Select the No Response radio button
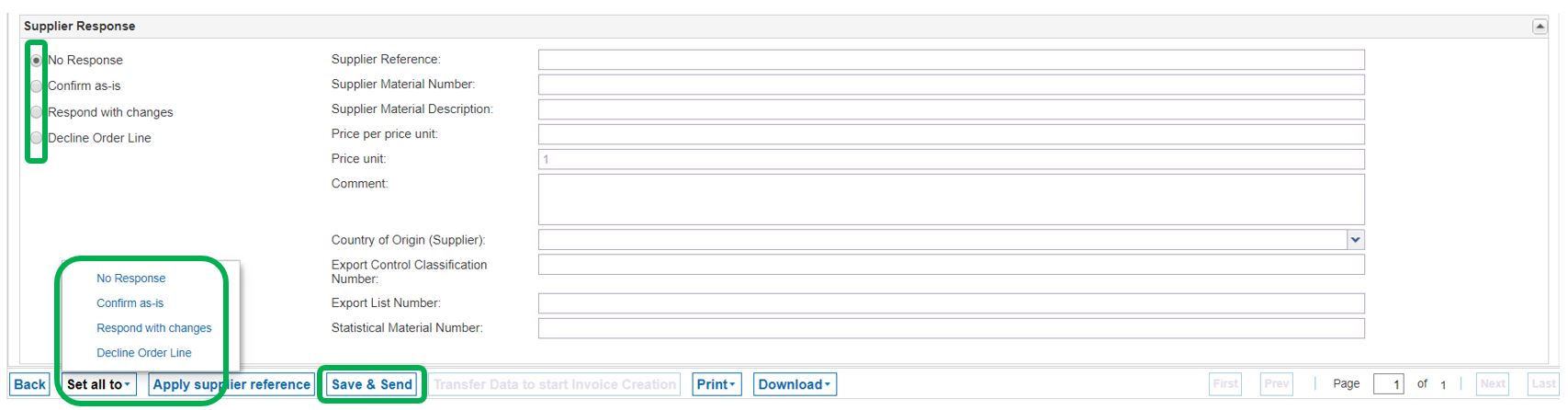This screenshot has width=1568, height=410. point(37,61)
